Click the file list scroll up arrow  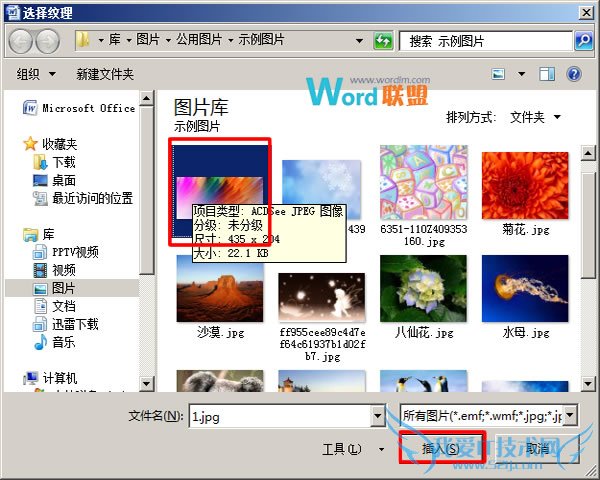(588, 153)
